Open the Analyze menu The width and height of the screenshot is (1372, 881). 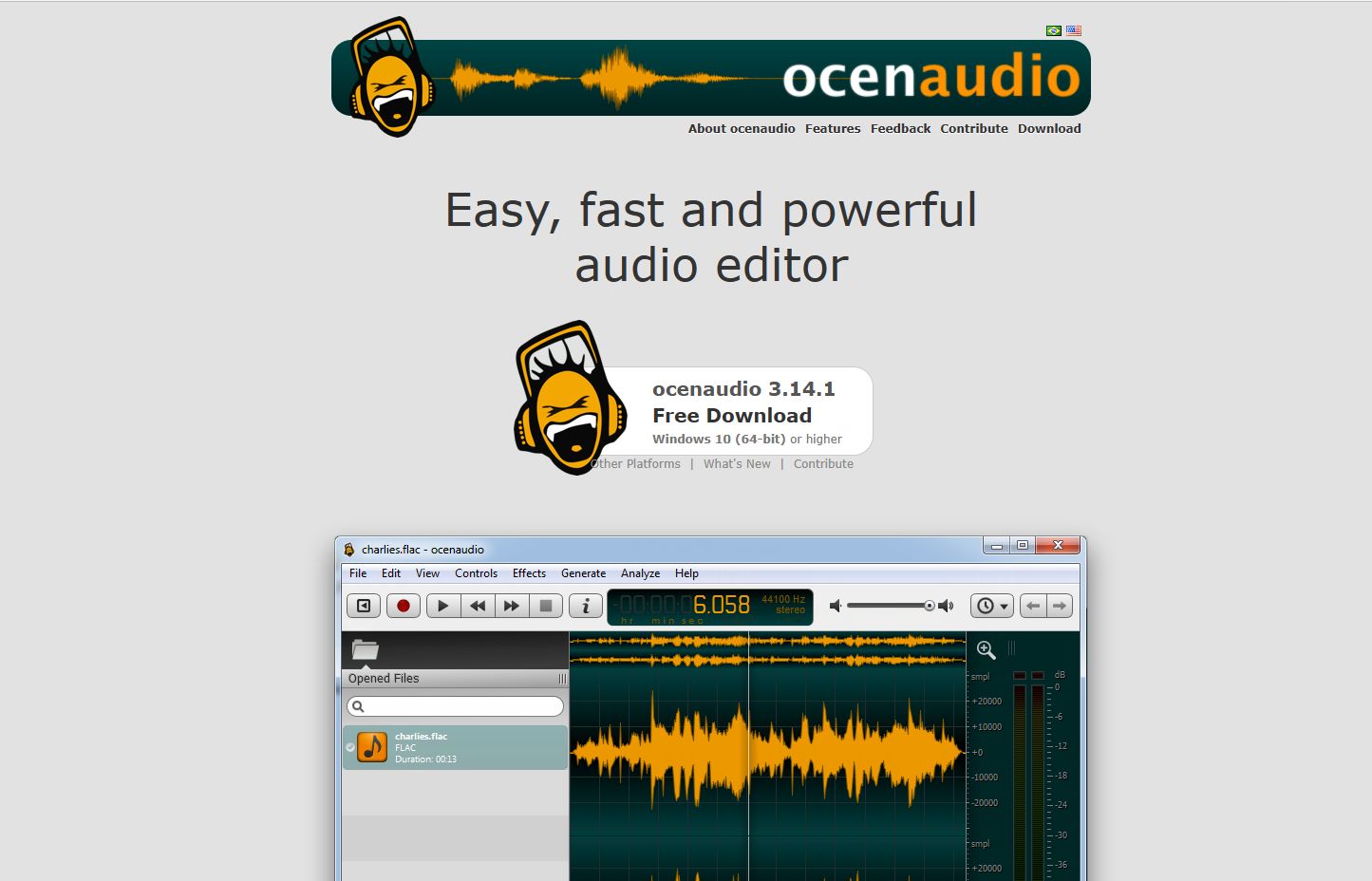pos(640,573)
